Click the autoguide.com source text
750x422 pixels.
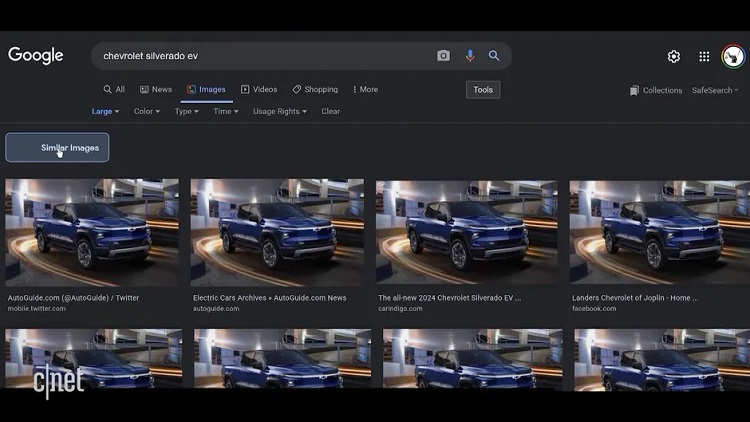(x=216, y=309)
